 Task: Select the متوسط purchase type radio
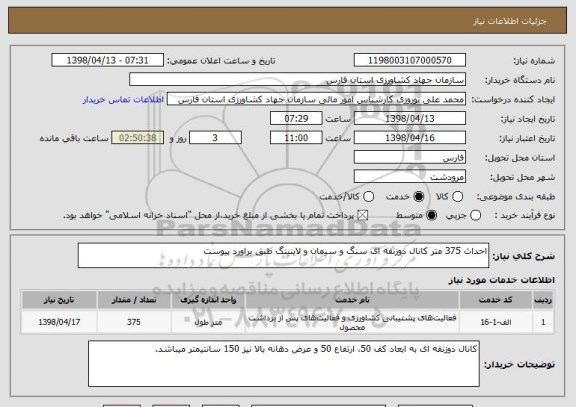[x=432, y=215]
